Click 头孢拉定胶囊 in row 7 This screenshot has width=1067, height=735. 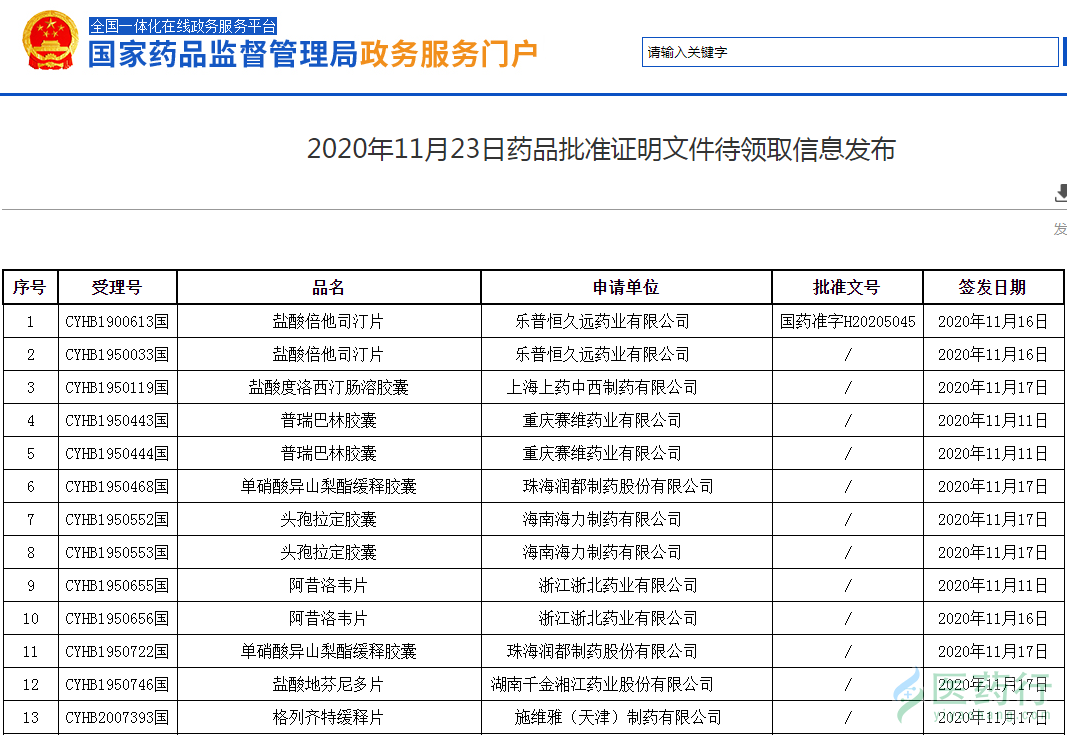(329, 519)
